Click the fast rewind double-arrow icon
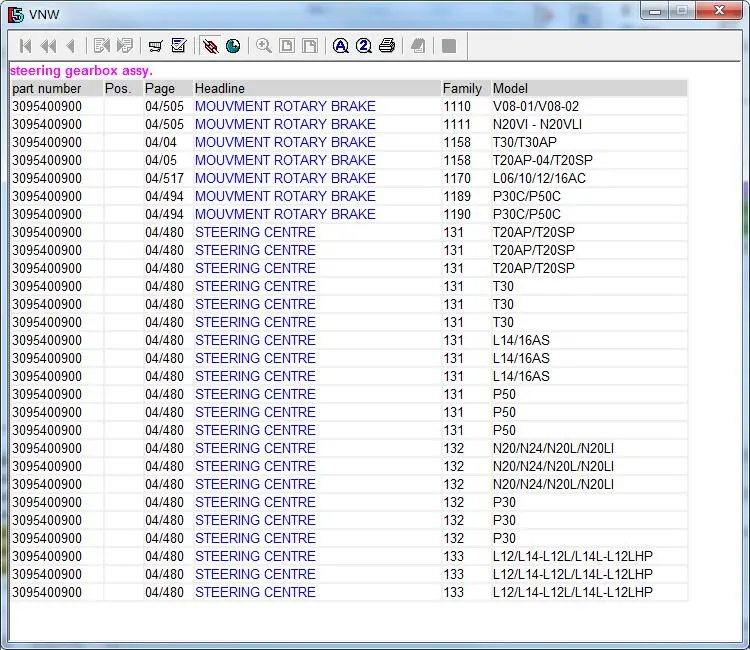The height and width of the screenshot is (650, 750). [x=49, y=46]
